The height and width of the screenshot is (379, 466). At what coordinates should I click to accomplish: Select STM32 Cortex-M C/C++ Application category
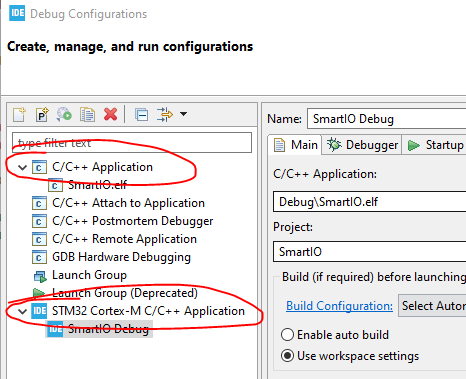point(148,311)
